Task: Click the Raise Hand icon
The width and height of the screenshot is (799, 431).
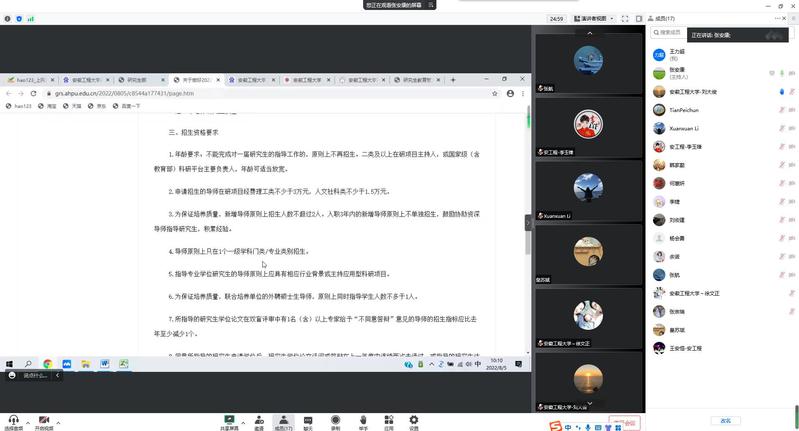Action: 364,421
